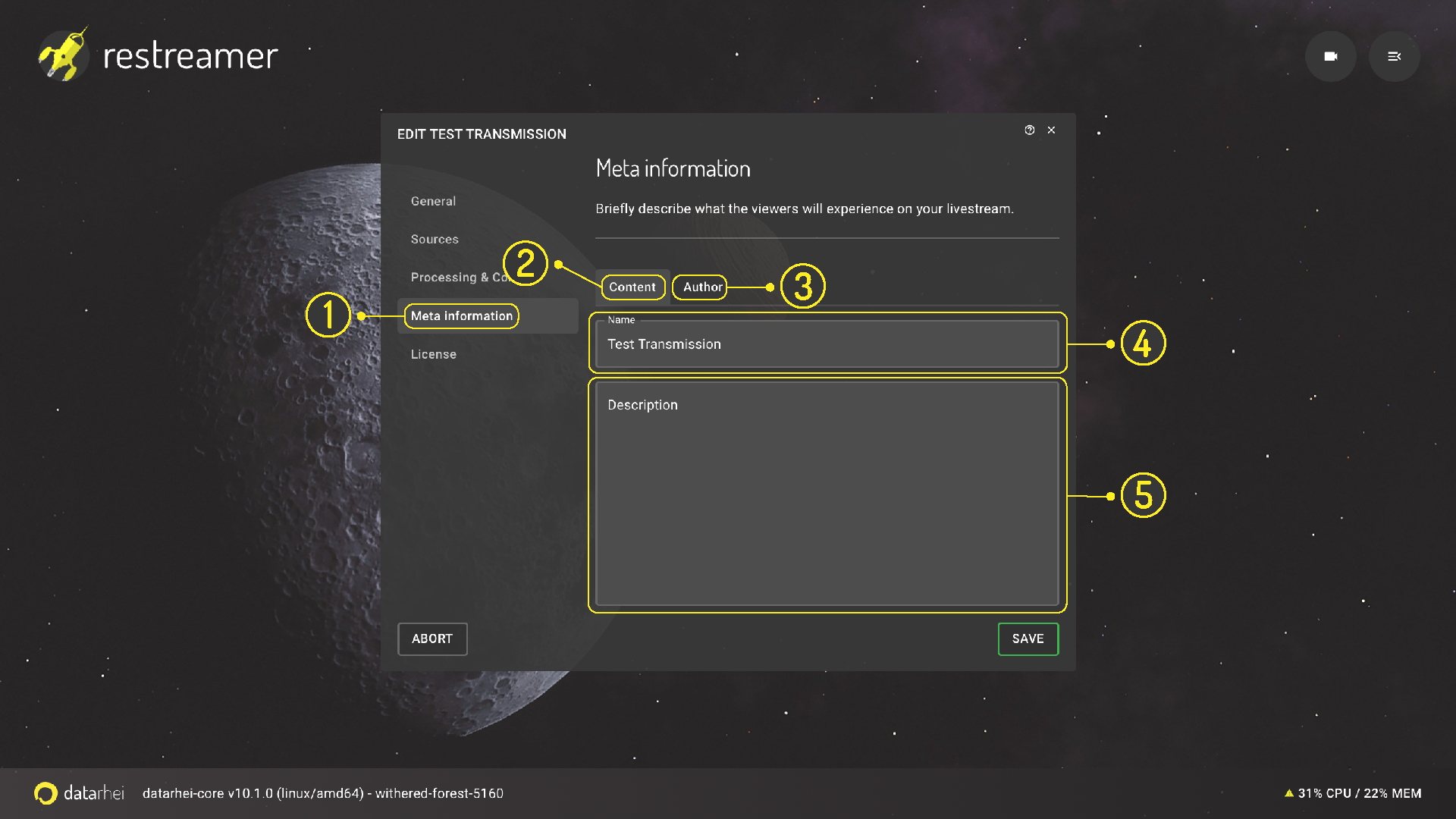Close the Edit Test Transmission dialog
This screenshot has width=1456, height=819.
tap(1052, 130)
